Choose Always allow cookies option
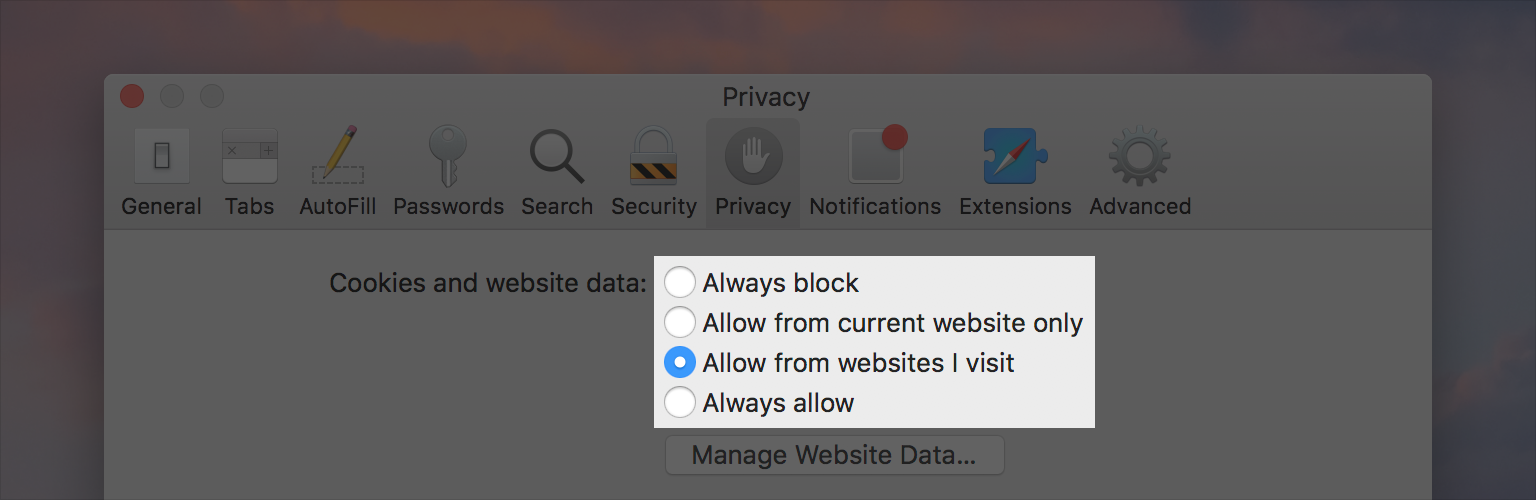Screen dimensions: 1536x500 759,402
